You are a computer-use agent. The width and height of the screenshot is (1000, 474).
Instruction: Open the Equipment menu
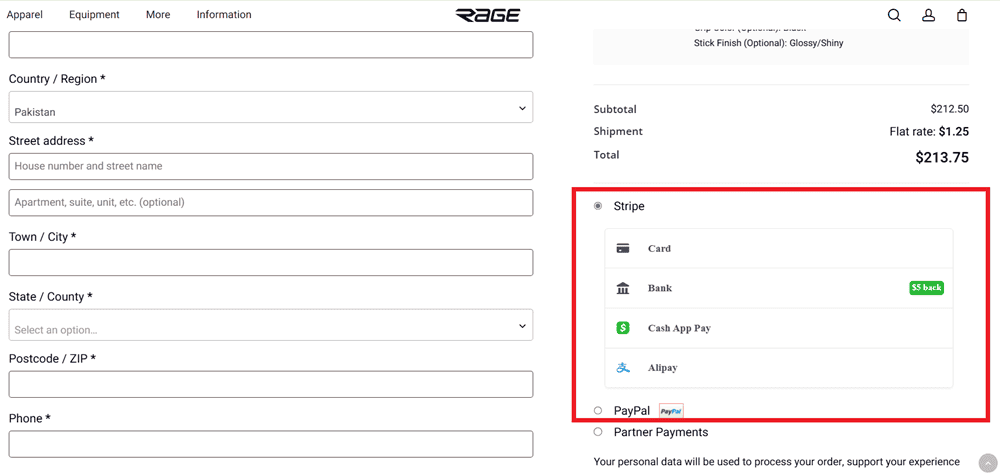[x=94, y=15]
